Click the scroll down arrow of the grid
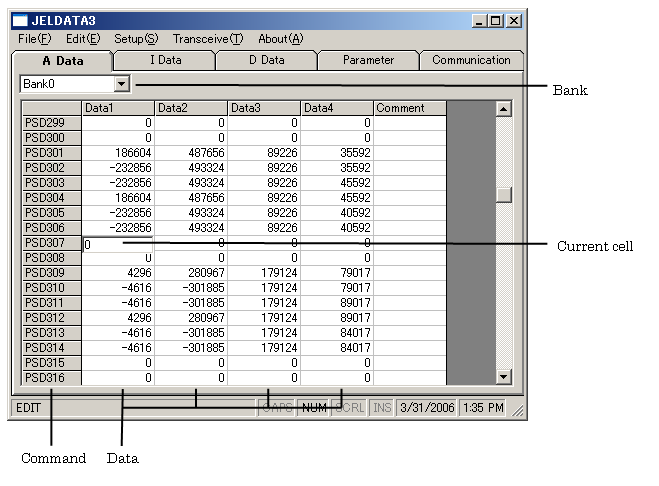This screenshot has width=659, height=486. [x=503, y=377]
